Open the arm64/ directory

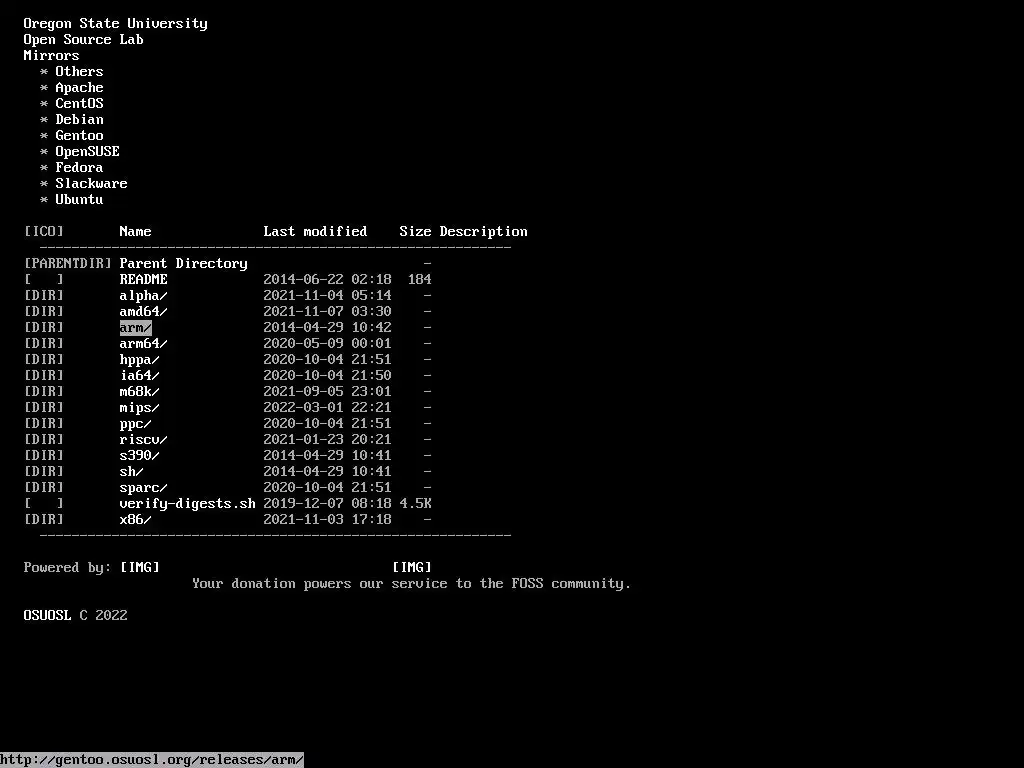[x=143, y=344]
